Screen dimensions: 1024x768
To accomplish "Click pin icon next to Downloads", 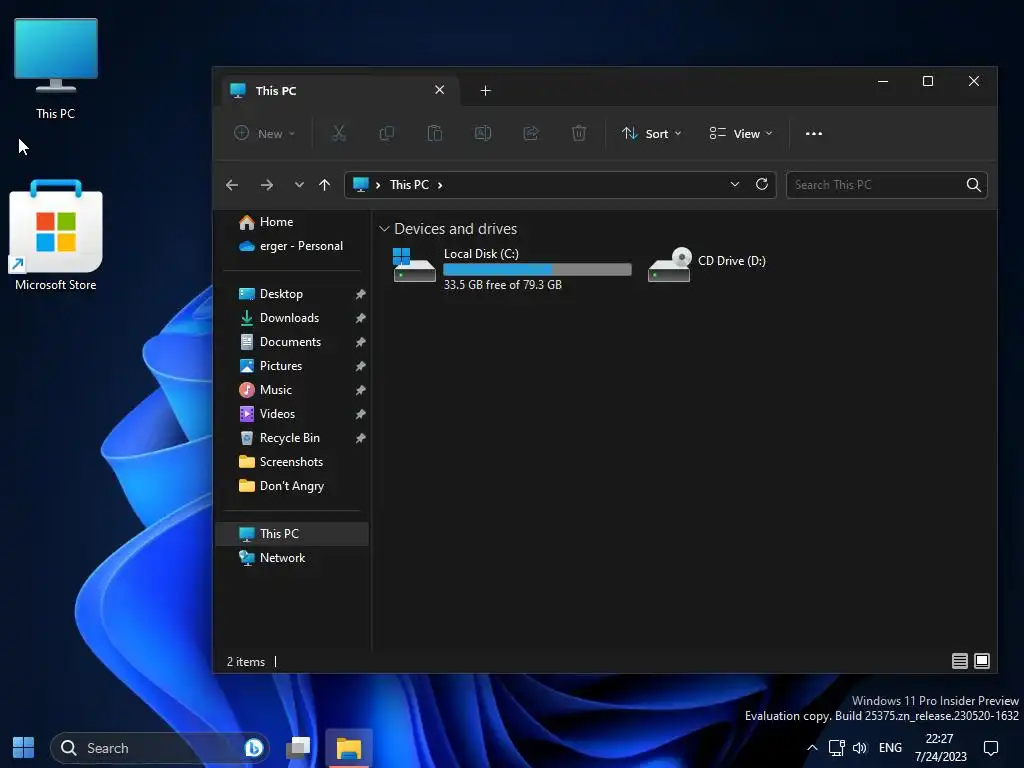I will 360,318.
